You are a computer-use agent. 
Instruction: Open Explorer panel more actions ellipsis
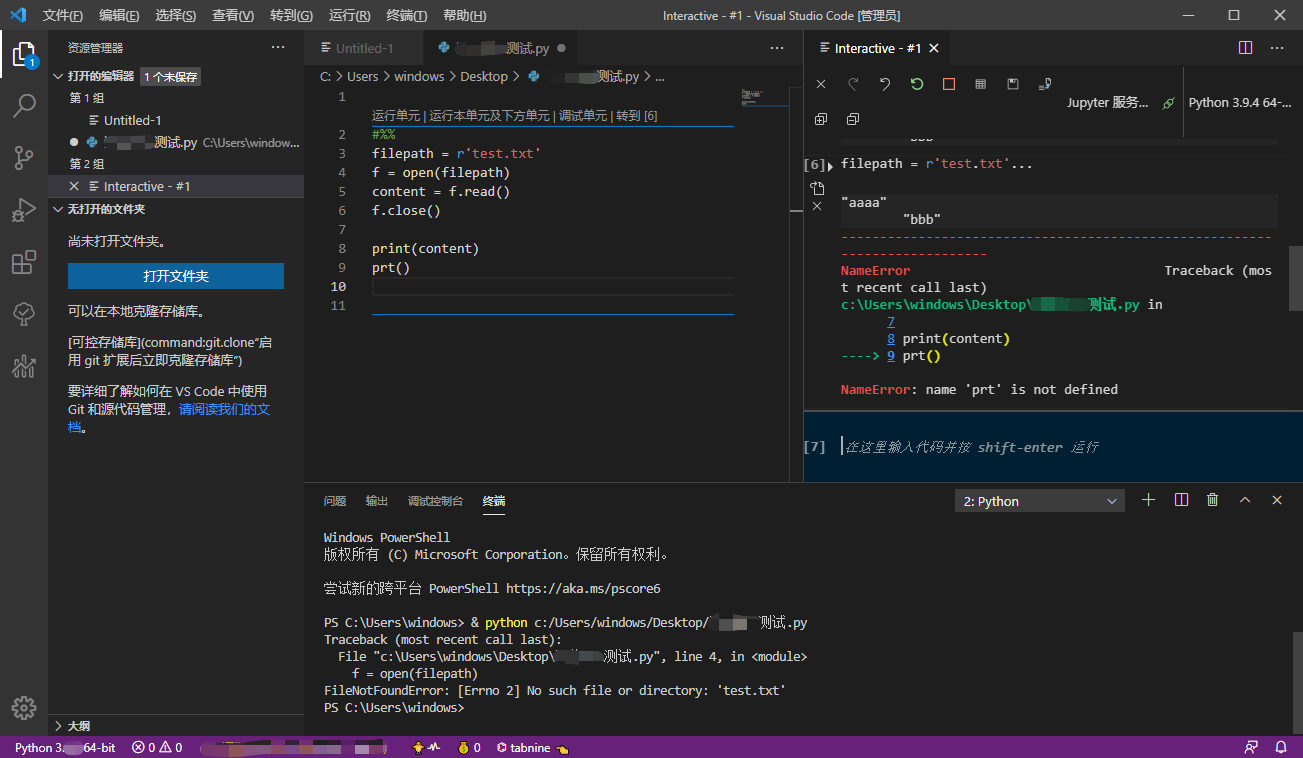tap(278, 47)
